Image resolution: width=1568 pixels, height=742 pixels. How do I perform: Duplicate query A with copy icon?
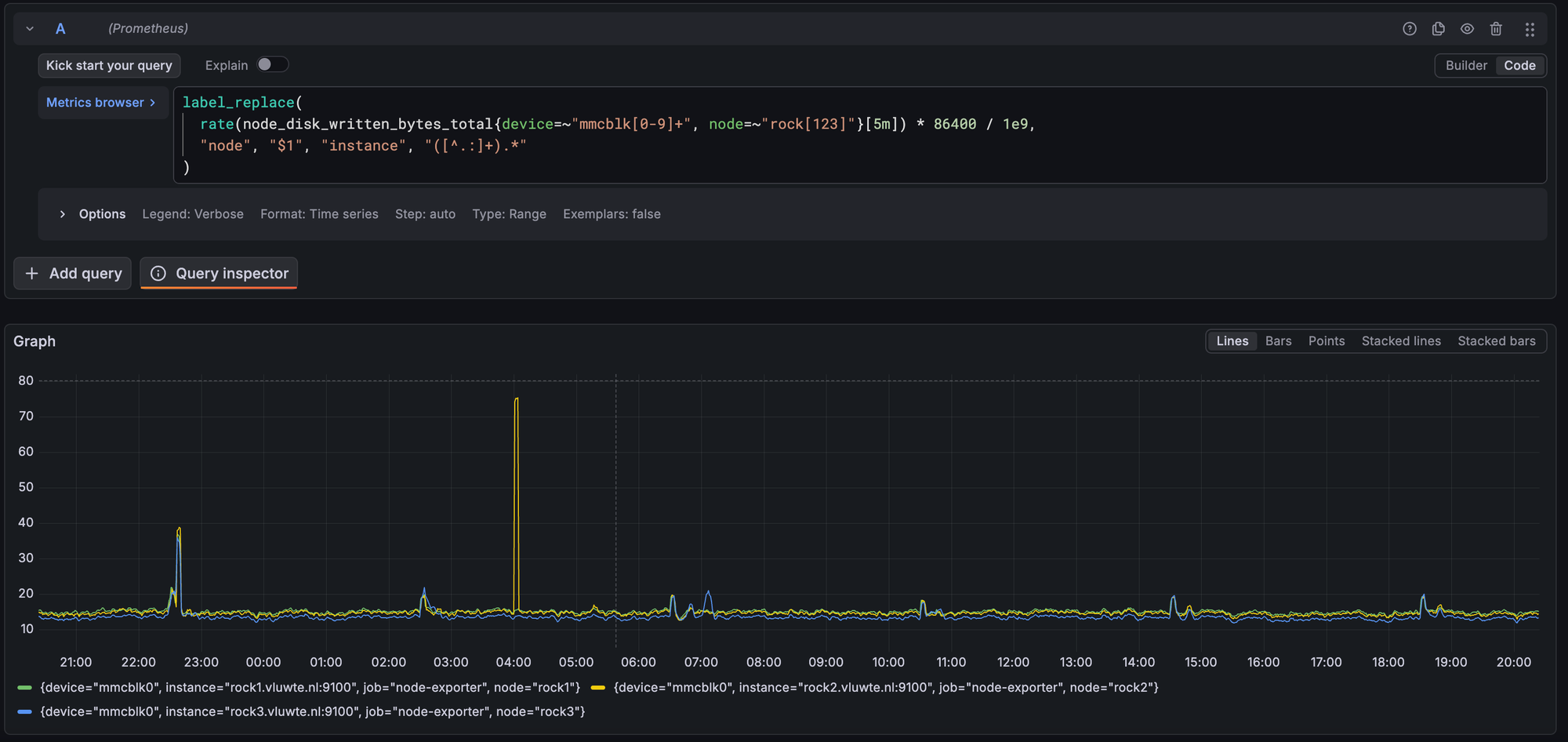[1438, 29]
